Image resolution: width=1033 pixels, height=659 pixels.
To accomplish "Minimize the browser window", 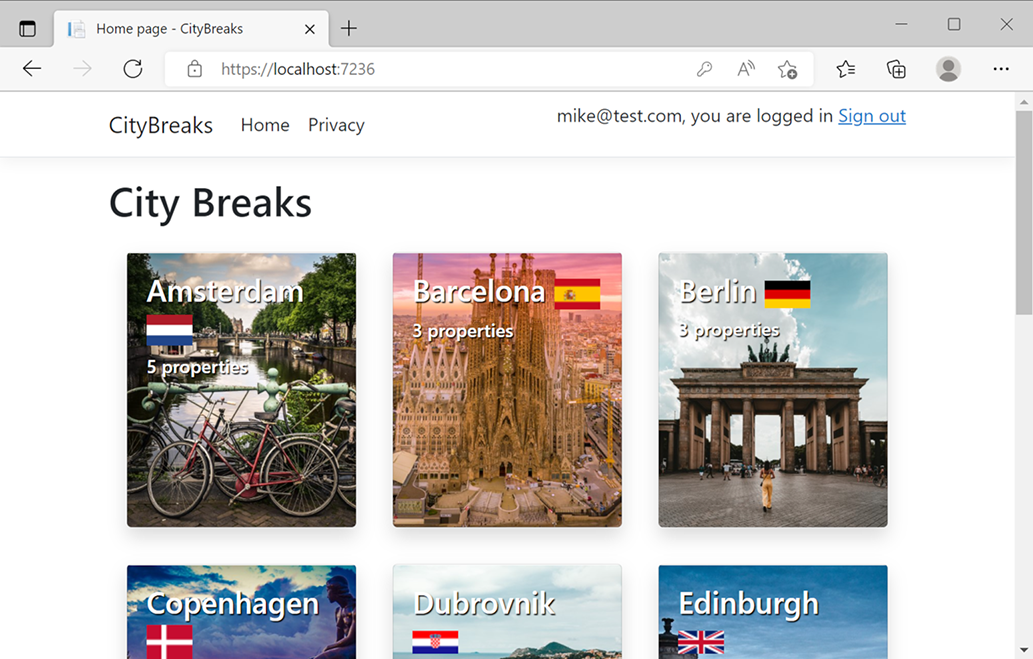I will click(x=901, y=24).
